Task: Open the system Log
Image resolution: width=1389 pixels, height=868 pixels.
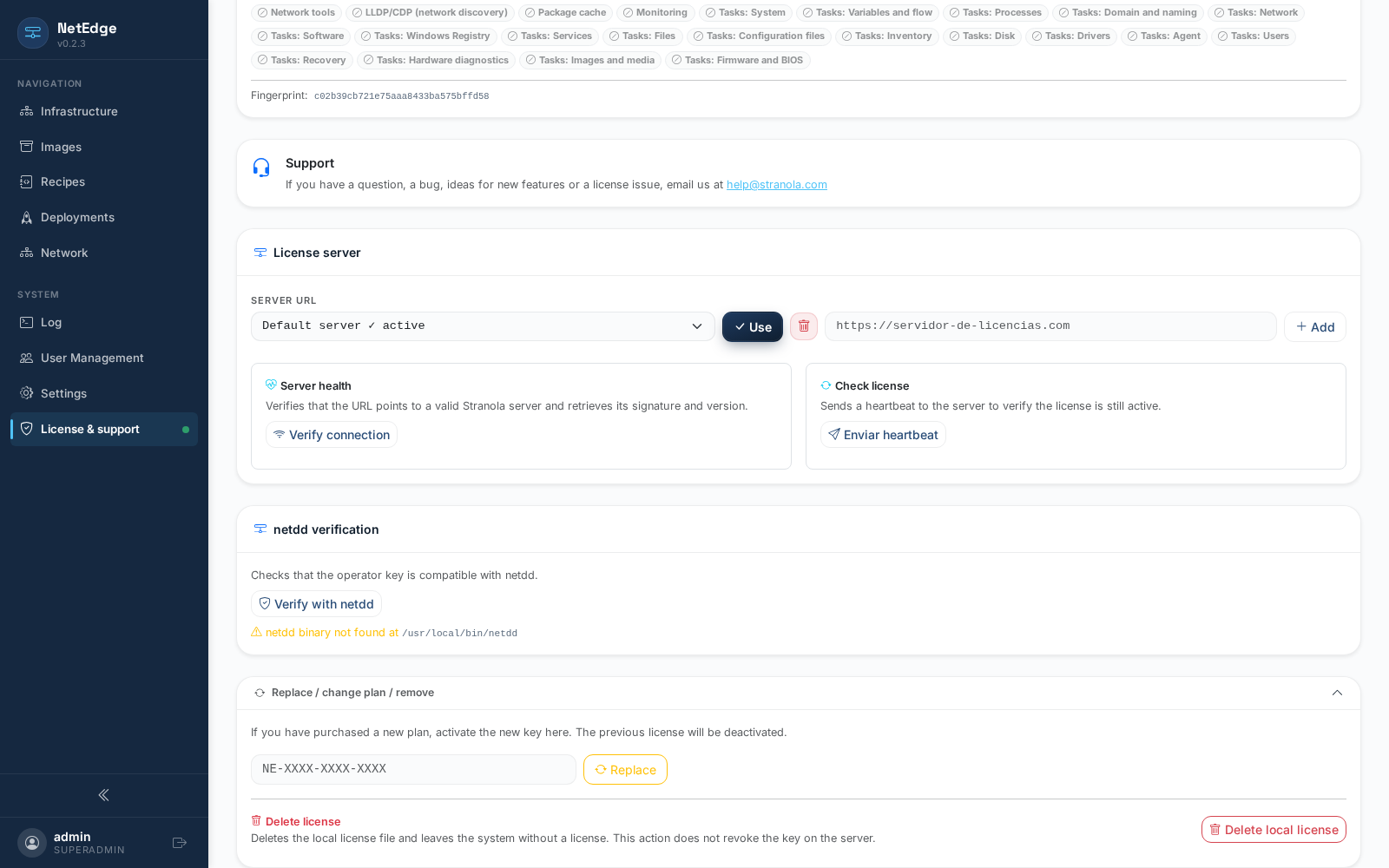Action: [104, 322]
